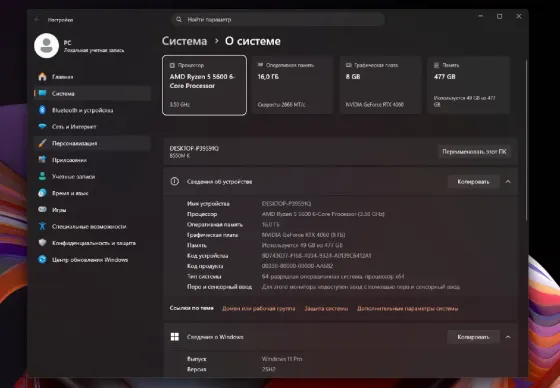Click the Код продукта value
Viewport: 560px width, 388px height.
point(297,266)
